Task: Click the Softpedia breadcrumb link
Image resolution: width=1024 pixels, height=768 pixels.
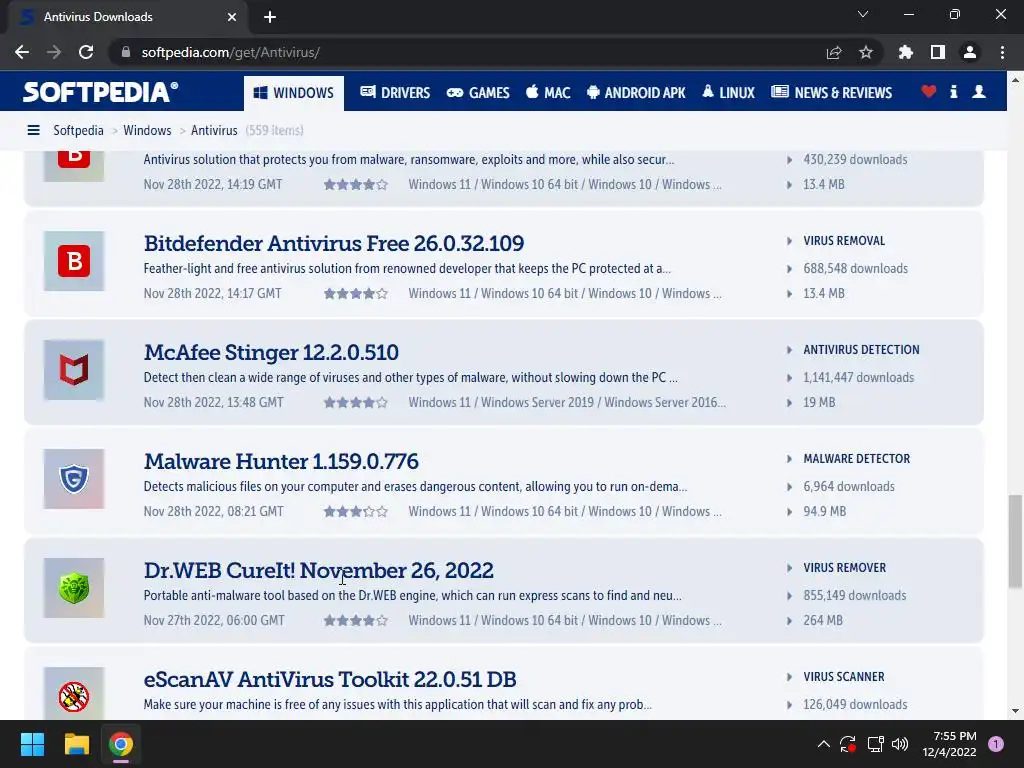Action: pos(78,131)
